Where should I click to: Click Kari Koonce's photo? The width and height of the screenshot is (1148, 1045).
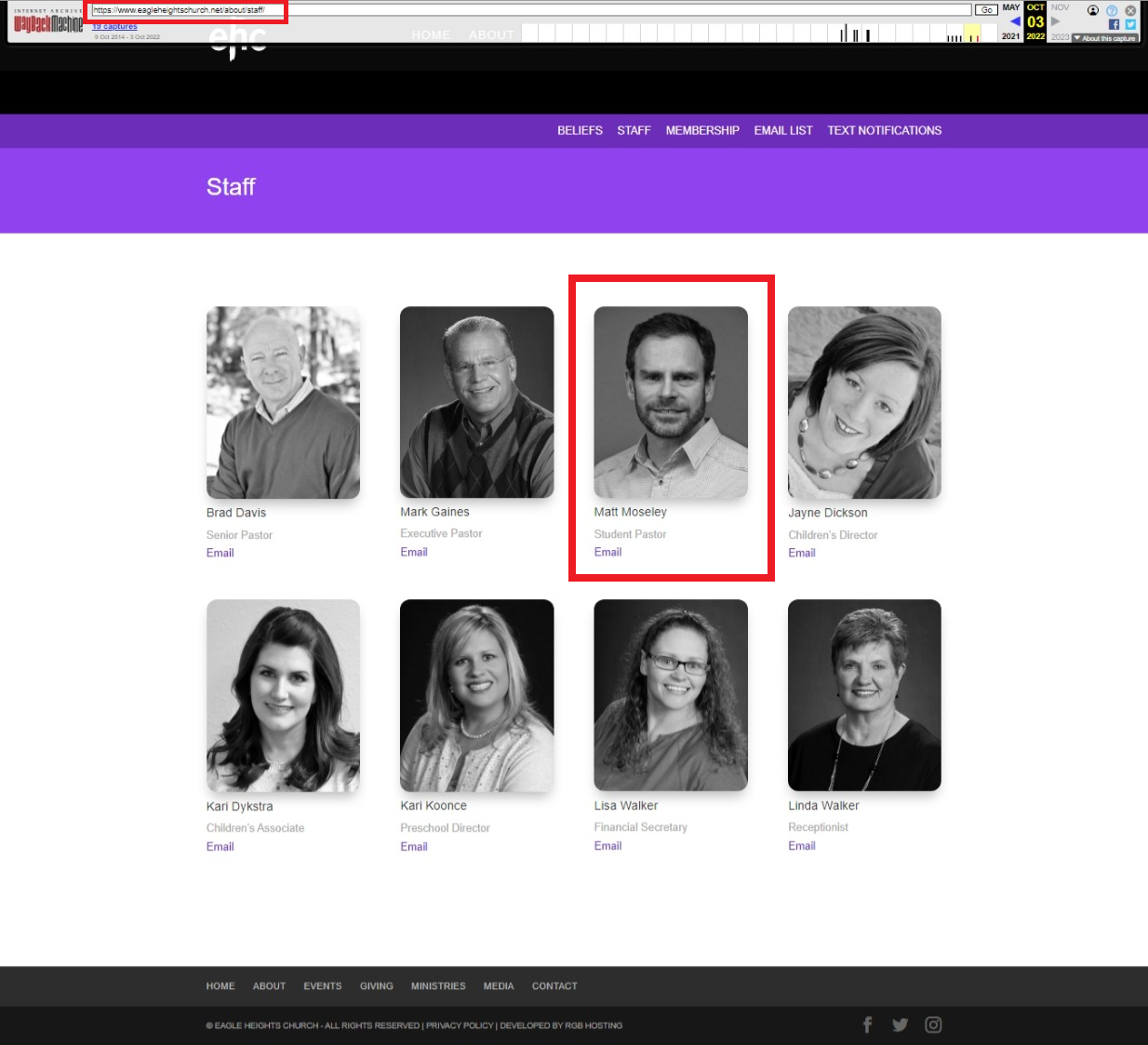coord(476,695)
